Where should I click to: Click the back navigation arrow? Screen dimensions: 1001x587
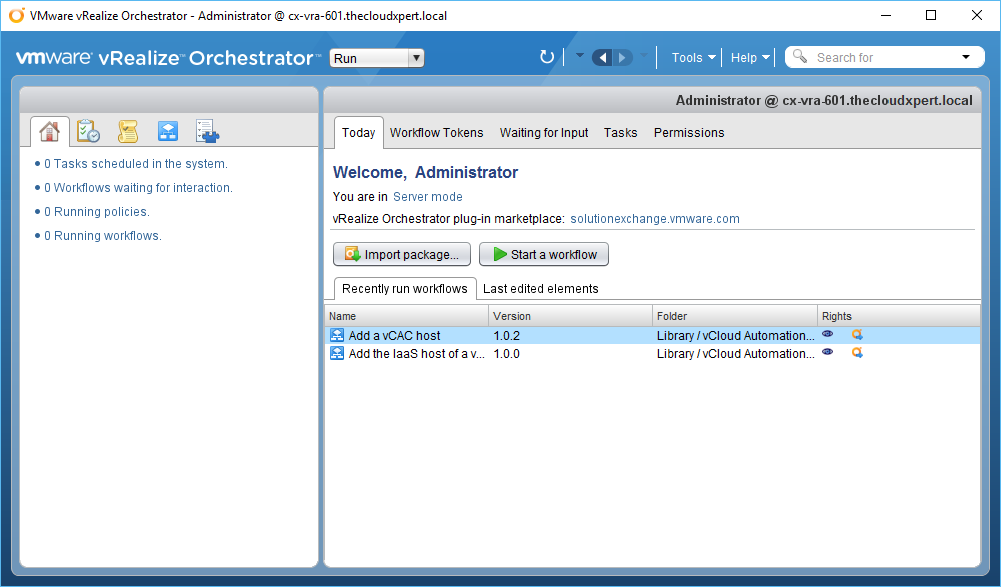tap(602, 57)
